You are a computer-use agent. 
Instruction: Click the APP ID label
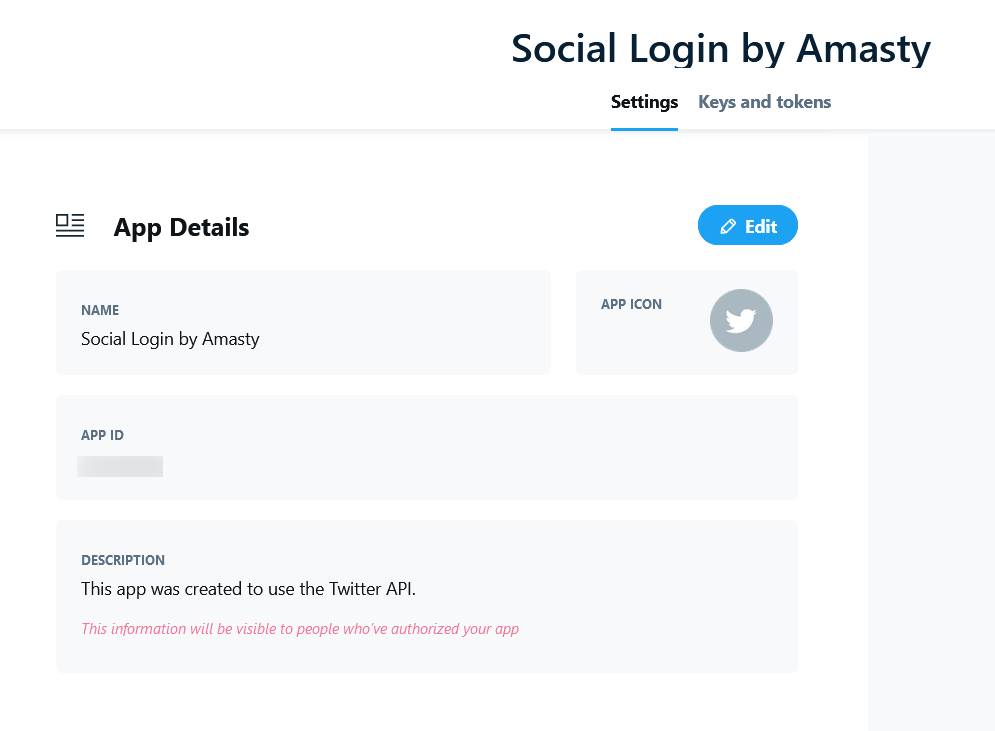(102, 435)
